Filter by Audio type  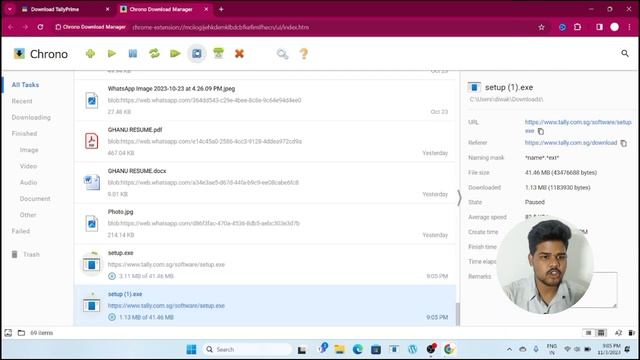pos(28,182)
